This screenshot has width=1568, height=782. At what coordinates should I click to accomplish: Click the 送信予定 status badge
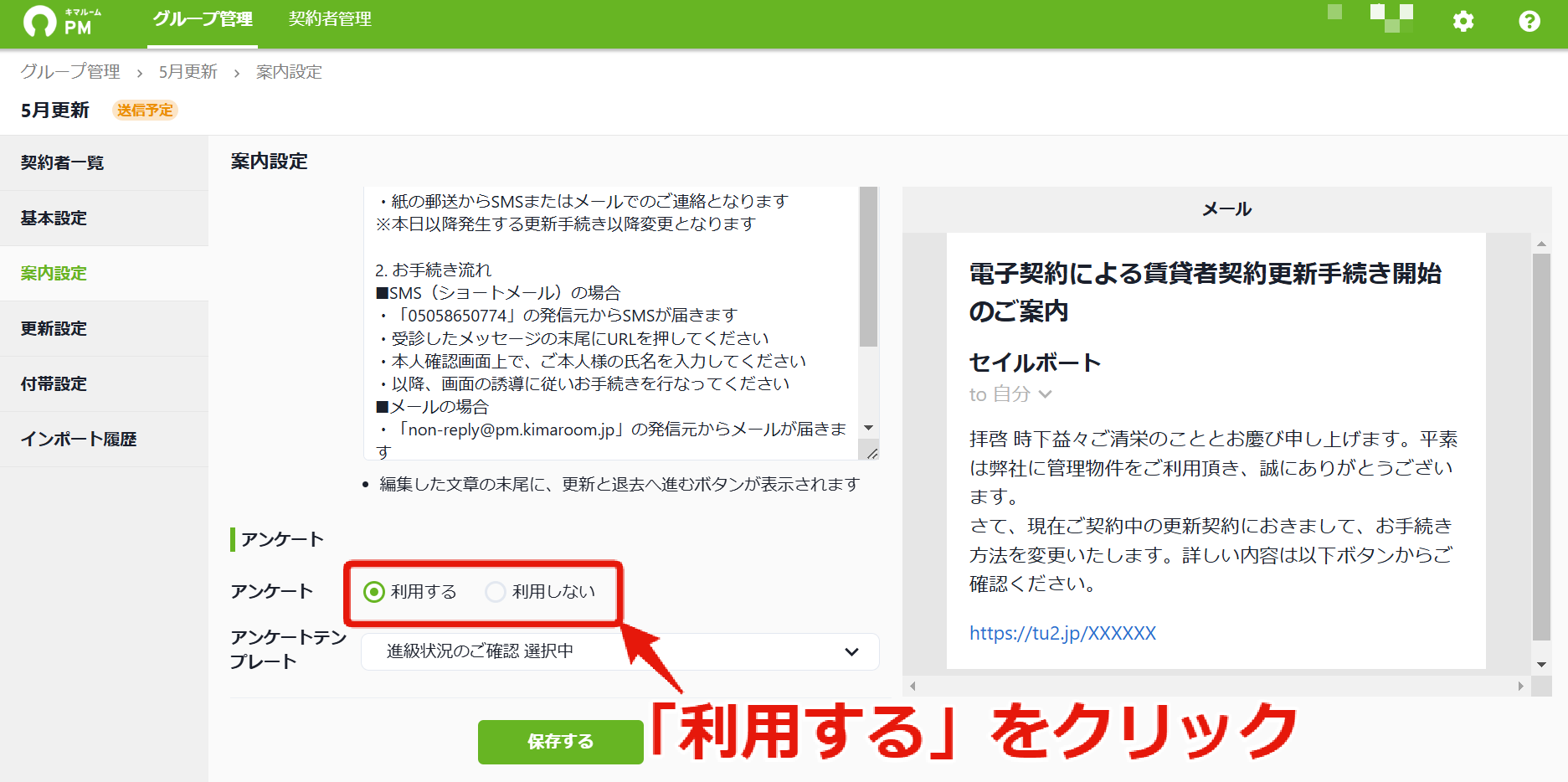(x=145, y=110)
